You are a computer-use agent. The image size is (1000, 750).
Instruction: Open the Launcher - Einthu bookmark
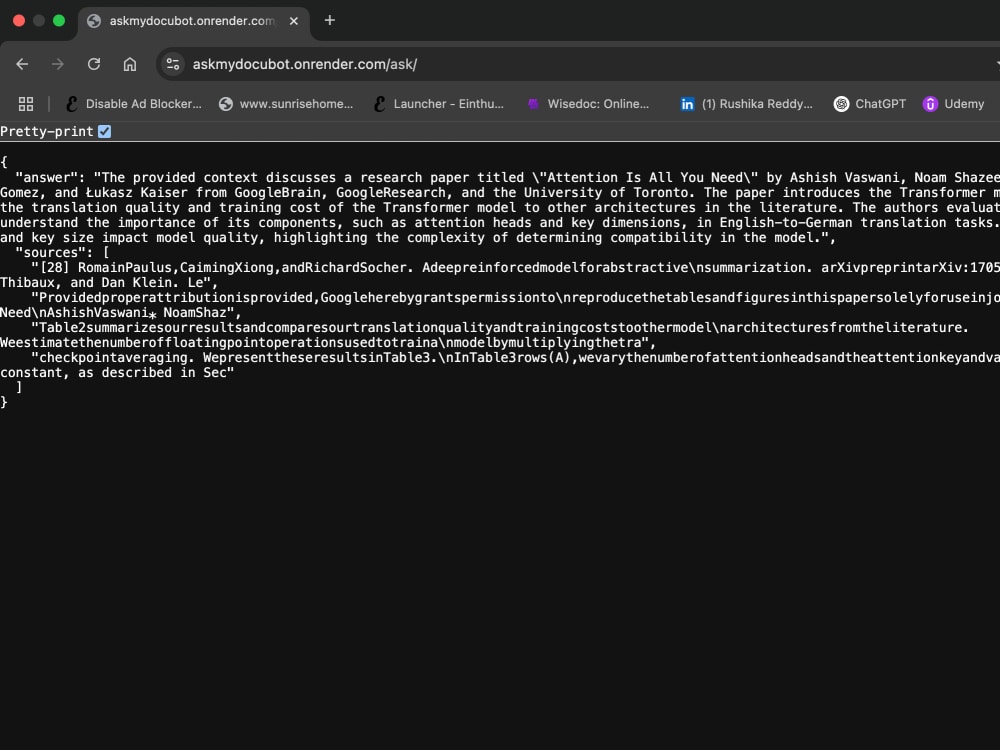(439, 104)
